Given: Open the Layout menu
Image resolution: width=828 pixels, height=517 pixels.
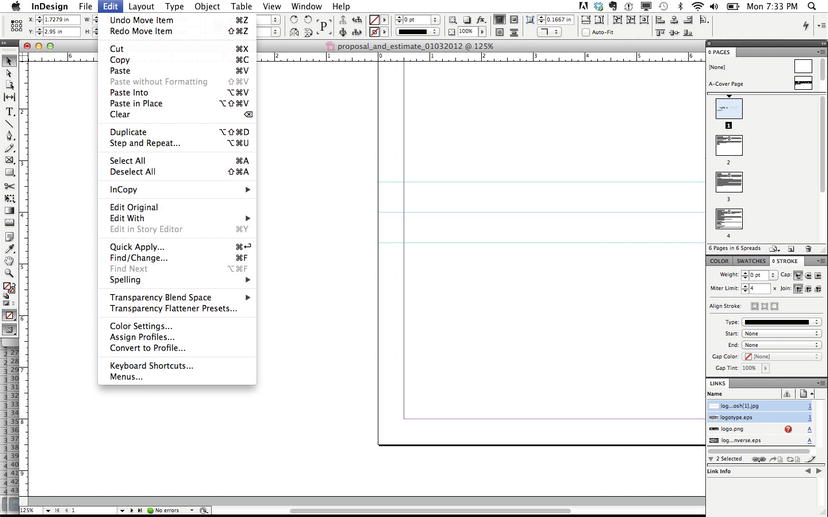Looking at the screenshot, I should pos(141,6).
